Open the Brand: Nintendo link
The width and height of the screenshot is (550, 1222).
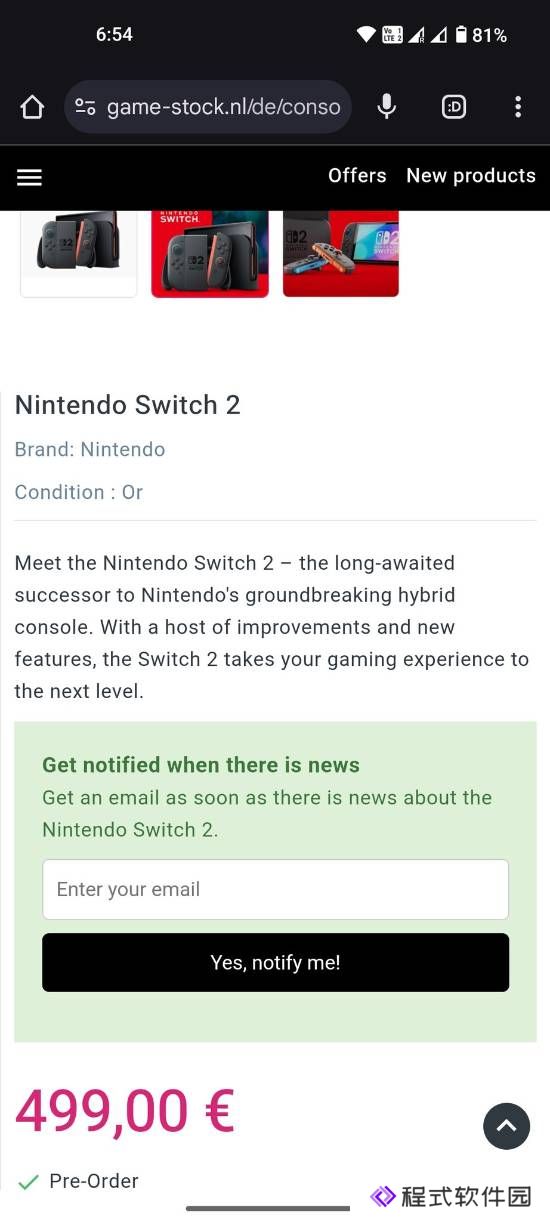[x=90, y=449]
